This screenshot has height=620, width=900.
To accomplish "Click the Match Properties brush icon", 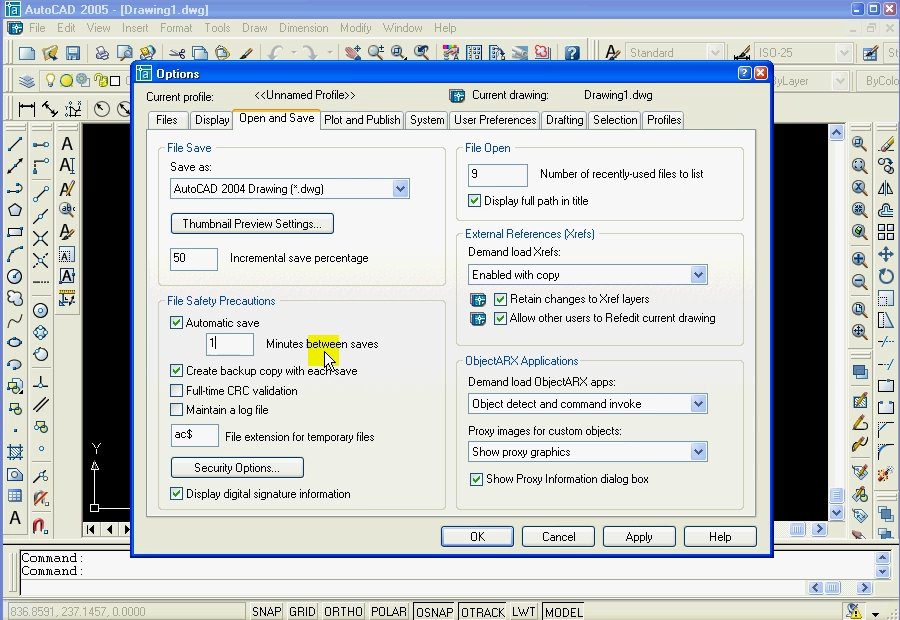I will [x=246, y=53].
